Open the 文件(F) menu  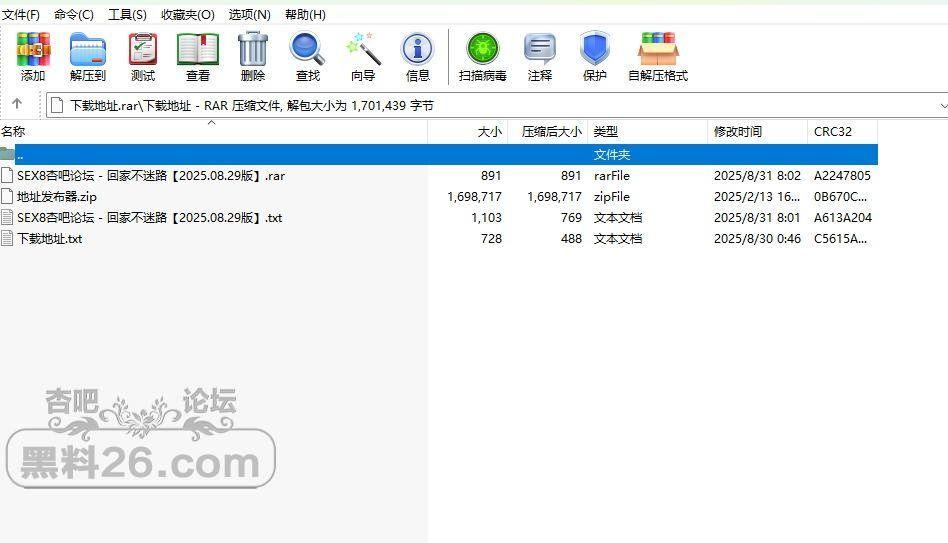pyautogui.click(x=21, y=15)
